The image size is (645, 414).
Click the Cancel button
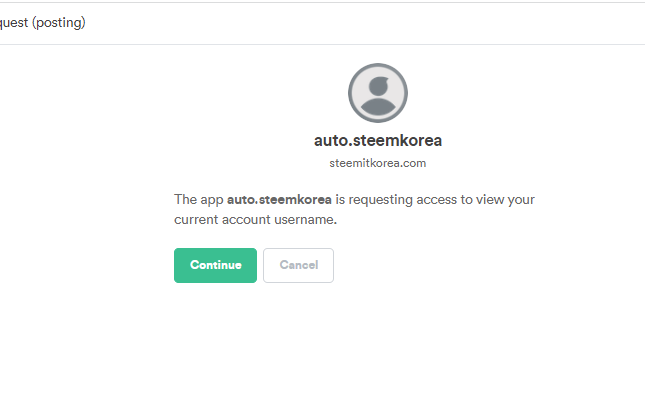pyautogui.click(x=299, y=265)
